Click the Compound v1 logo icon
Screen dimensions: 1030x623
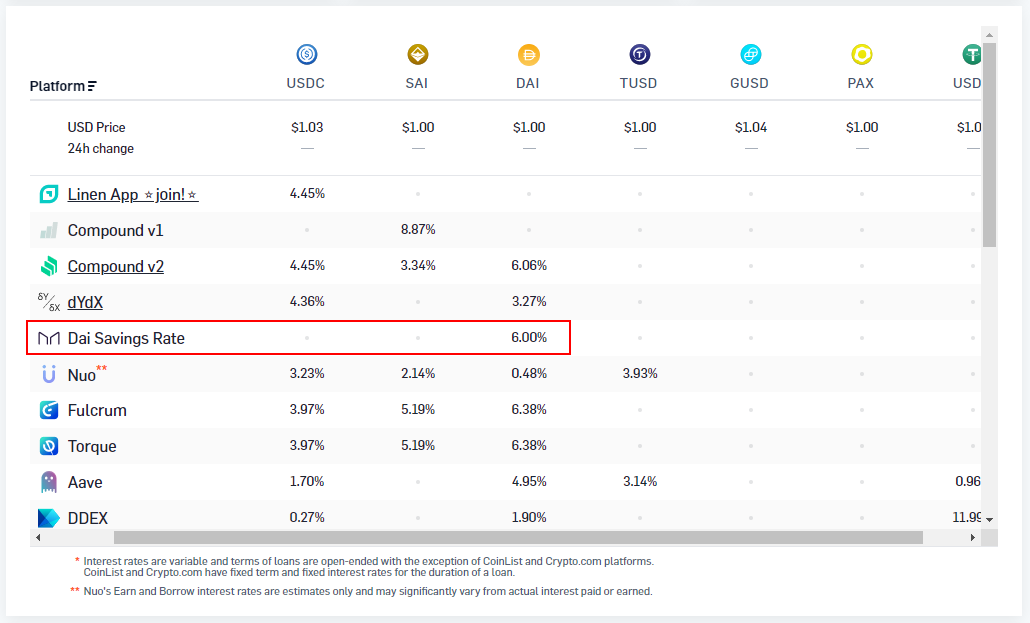49,230
